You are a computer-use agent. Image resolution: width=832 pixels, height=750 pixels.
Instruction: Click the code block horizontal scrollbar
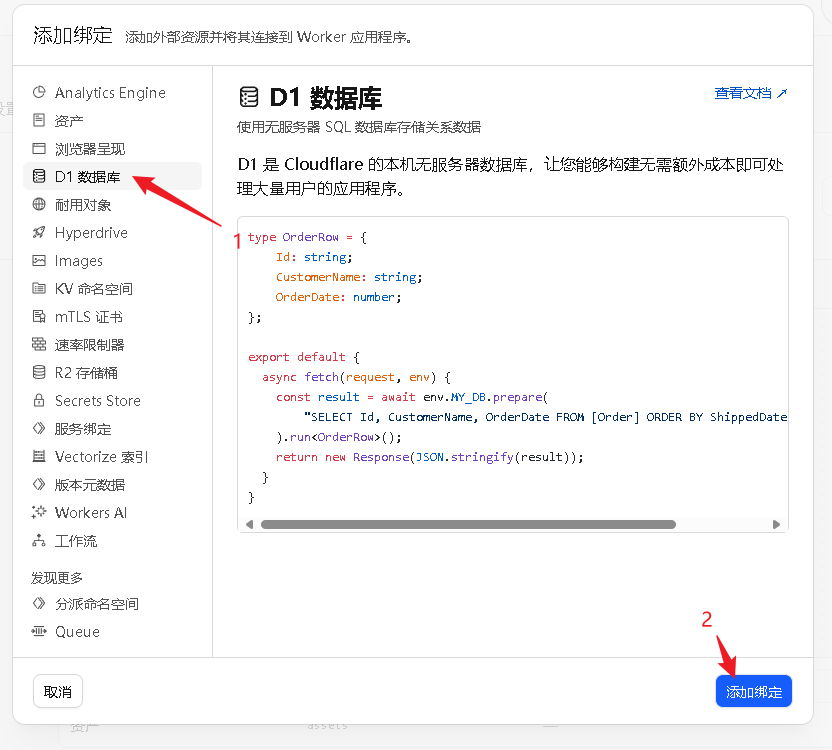click(x=468, y=524)
